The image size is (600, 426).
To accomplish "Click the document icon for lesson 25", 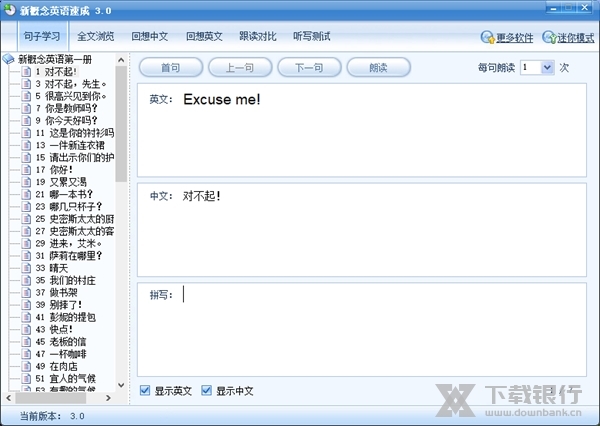I will tap(26, 219).
